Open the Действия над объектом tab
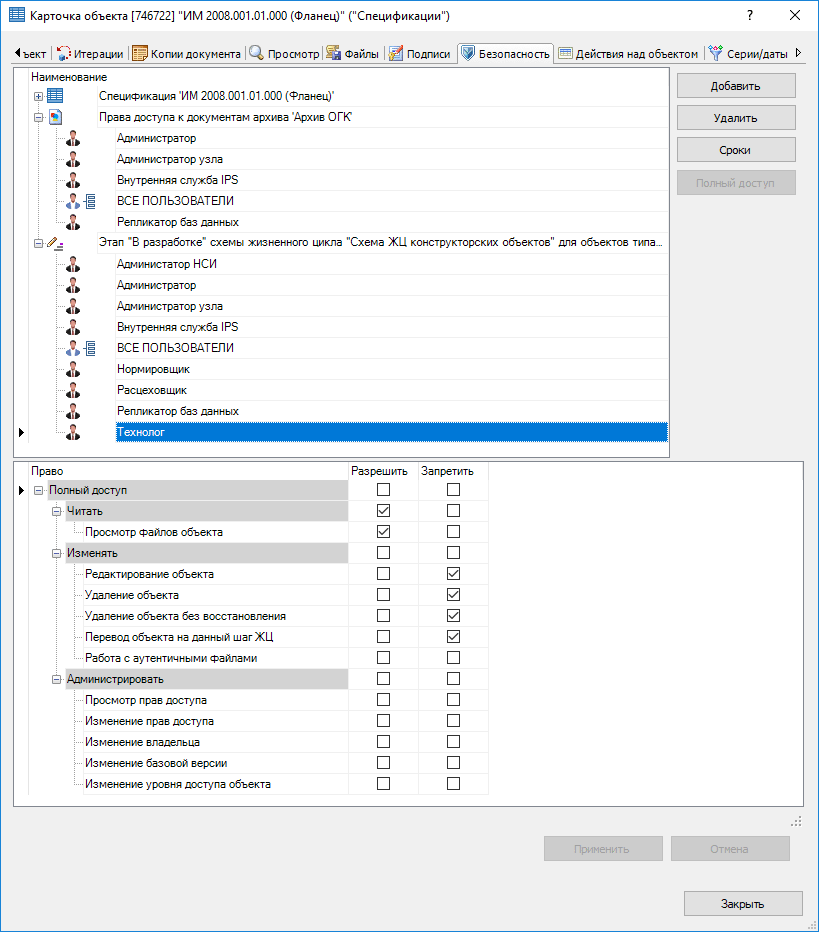The width and height of the screenshot is (819, 932). coord(630,54)
